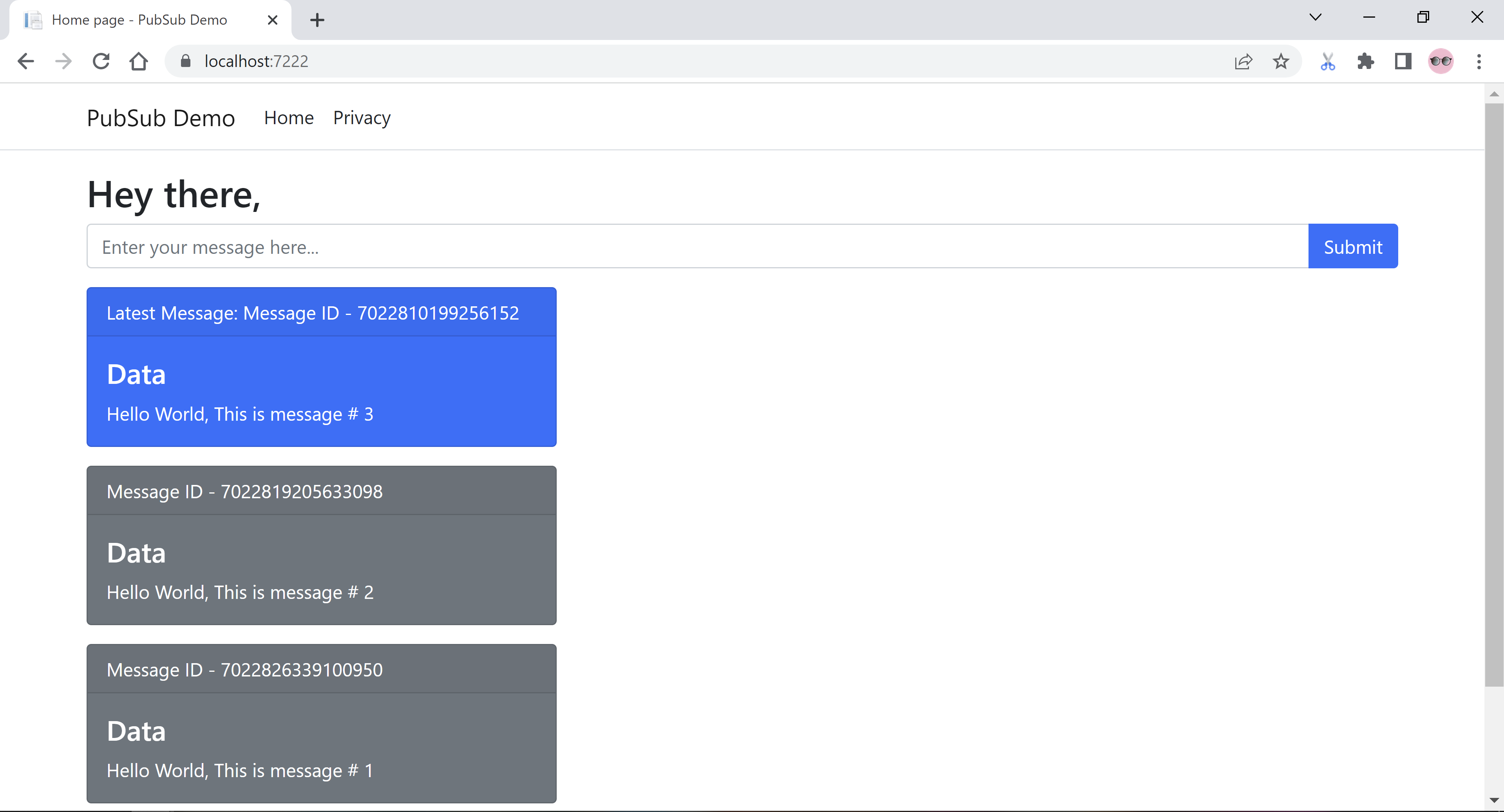Restore down the browser window
The image size is (1504, 812).
[1423, 17]
